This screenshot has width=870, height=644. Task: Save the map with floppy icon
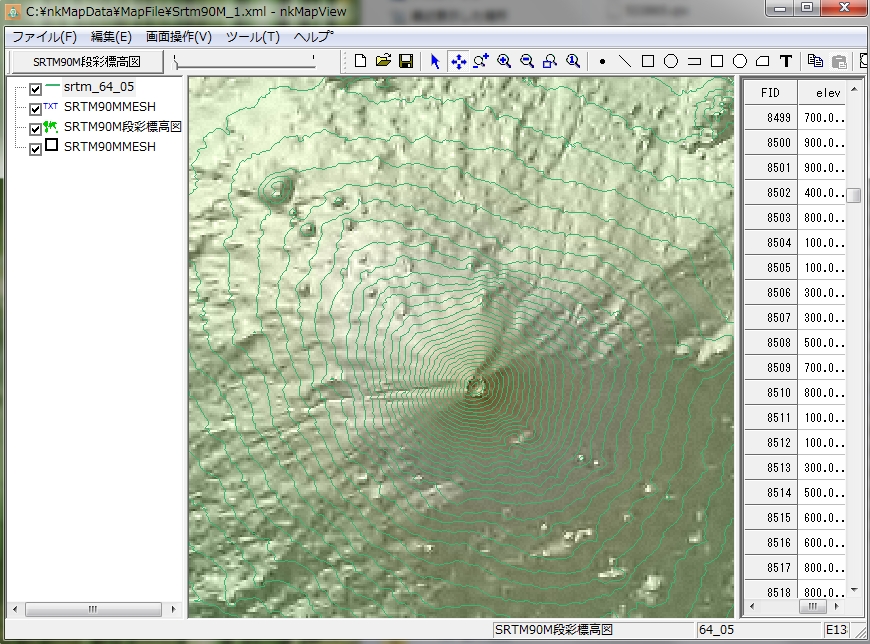[405, 61]
